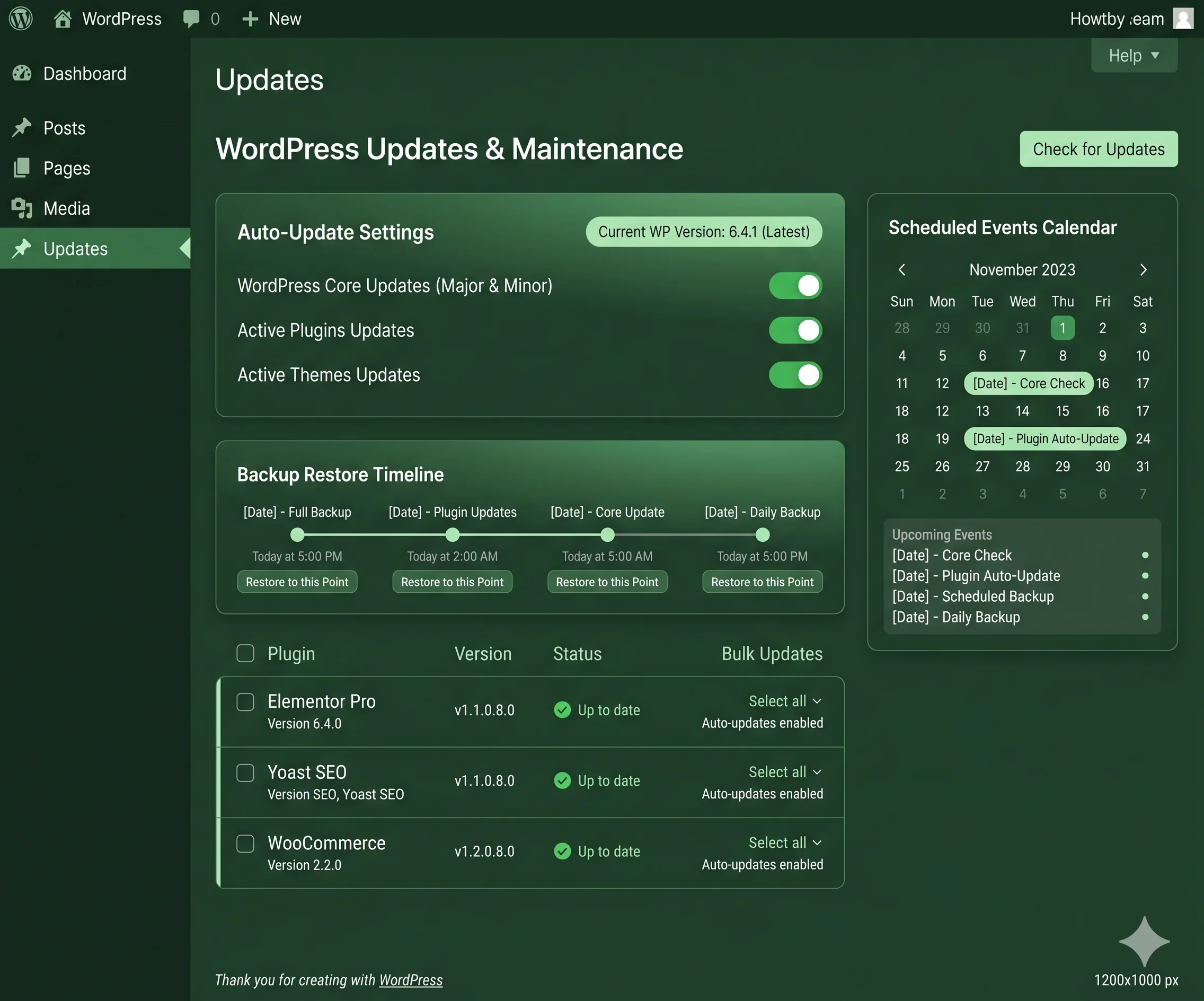The image size is (1204, 1001).
Task: Click the home icon beside WordPress site name
Action: tap(63, 19)
